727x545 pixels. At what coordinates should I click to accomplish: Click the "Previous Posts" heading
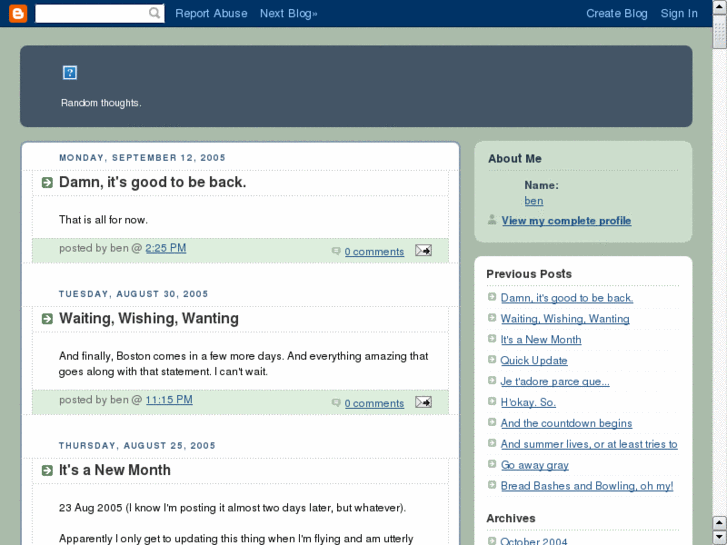click(x=529, y=274)
